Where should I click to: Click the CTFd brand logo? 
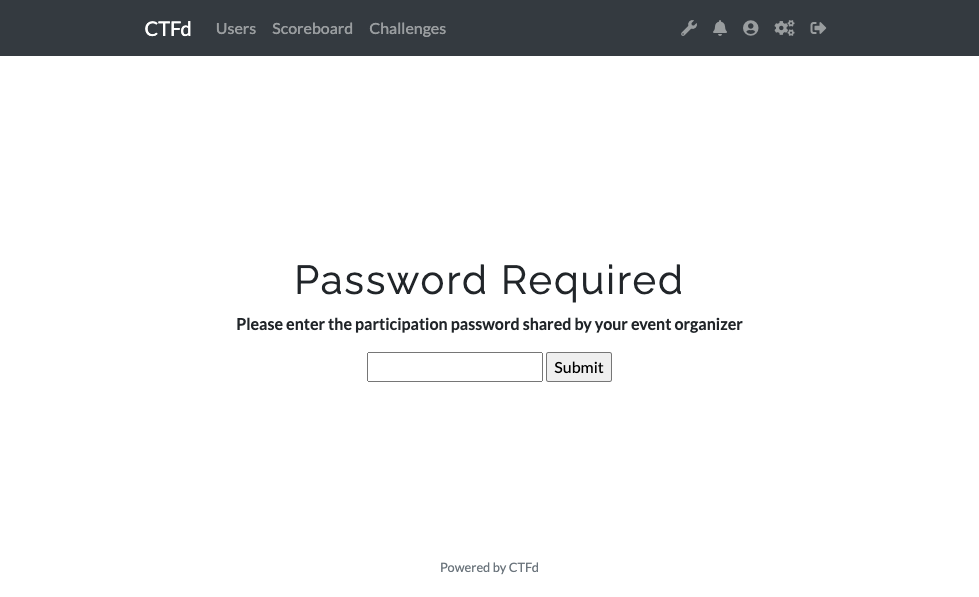(168, 28)
